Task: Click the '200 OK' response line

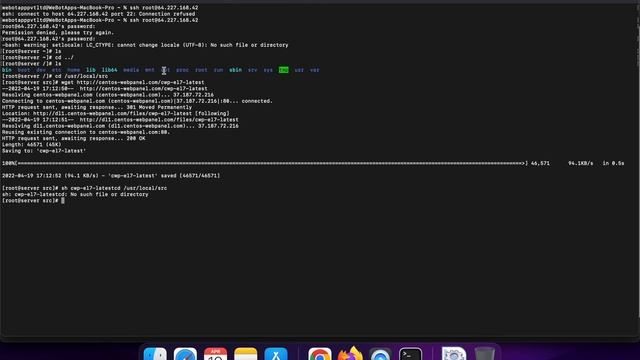Action: (x=73, y=138)
